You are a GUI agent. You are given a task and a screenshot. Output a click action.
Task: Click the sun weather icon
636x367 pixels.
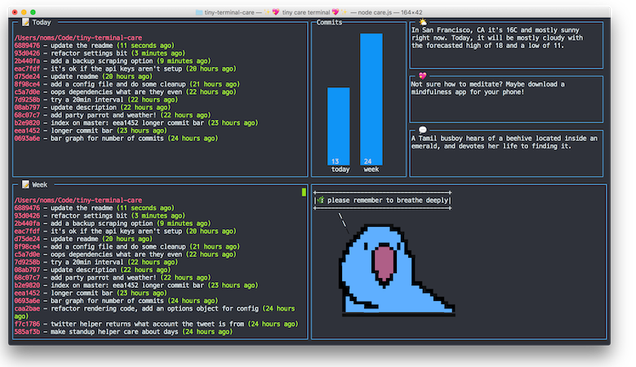pyautogui.click(x=423, y=22)
